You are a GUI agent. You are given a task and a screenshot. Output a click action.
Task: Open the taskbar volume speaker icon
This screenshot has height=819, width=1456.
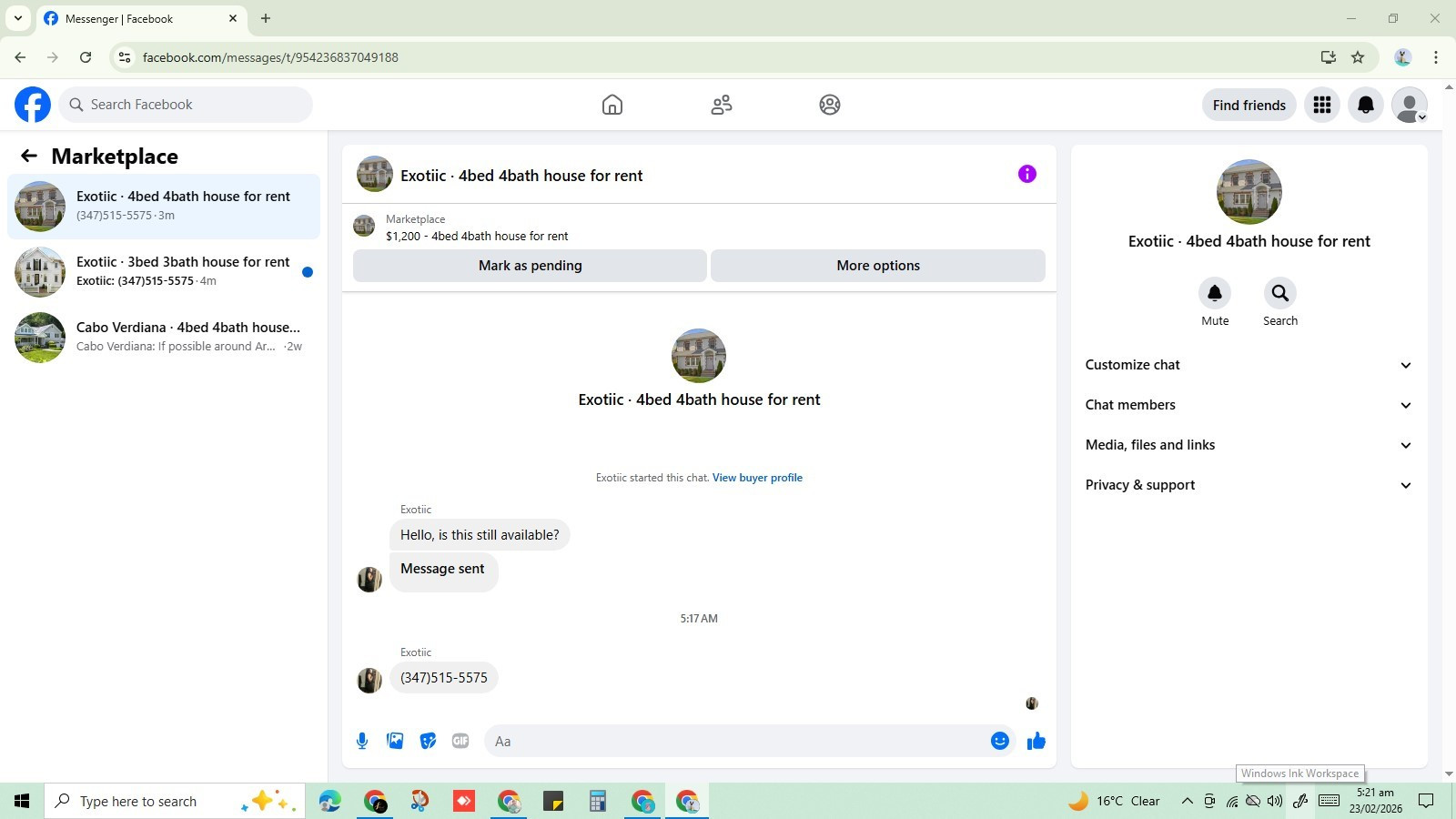click(1275, 801)
